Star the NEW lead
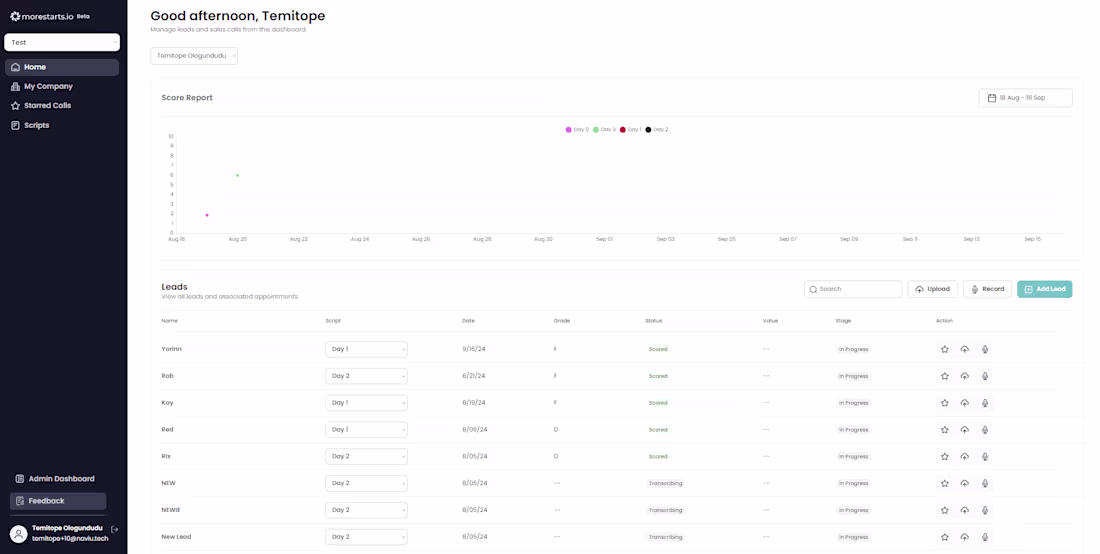Image resolution: width=1100 pixels, height=554 pixels. [944, 483]
